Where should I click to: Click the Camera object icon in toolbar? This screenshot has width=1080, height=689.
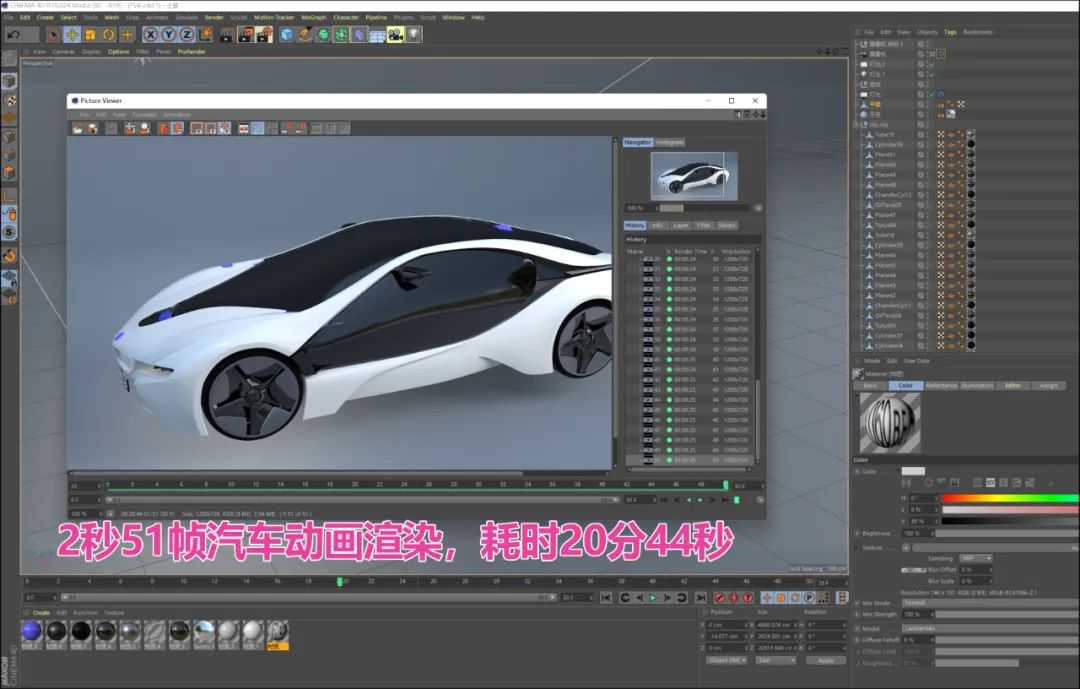[395, 35]
